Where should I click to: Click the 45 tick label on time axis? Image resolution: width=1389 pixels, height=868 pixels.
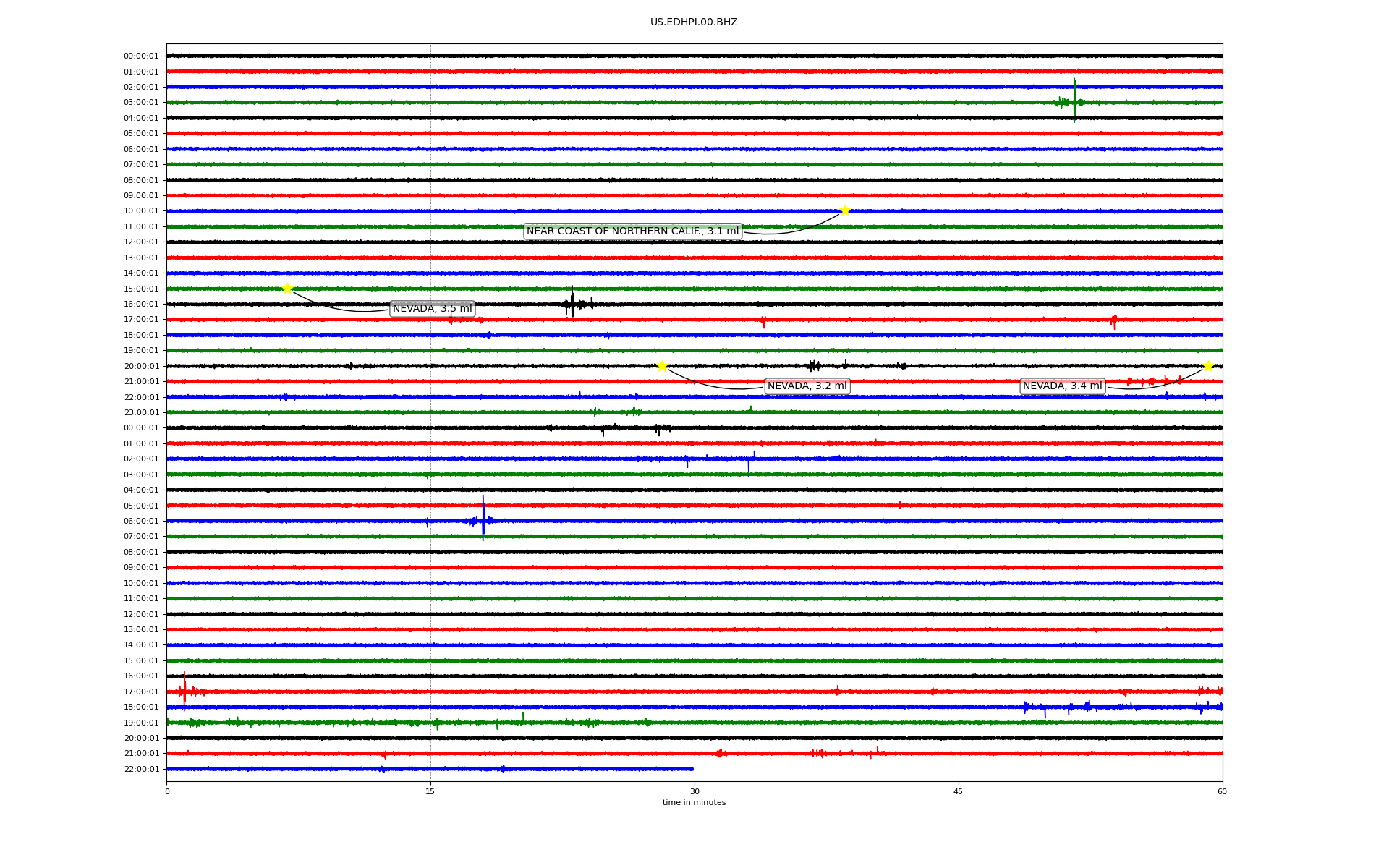[959, 791]
